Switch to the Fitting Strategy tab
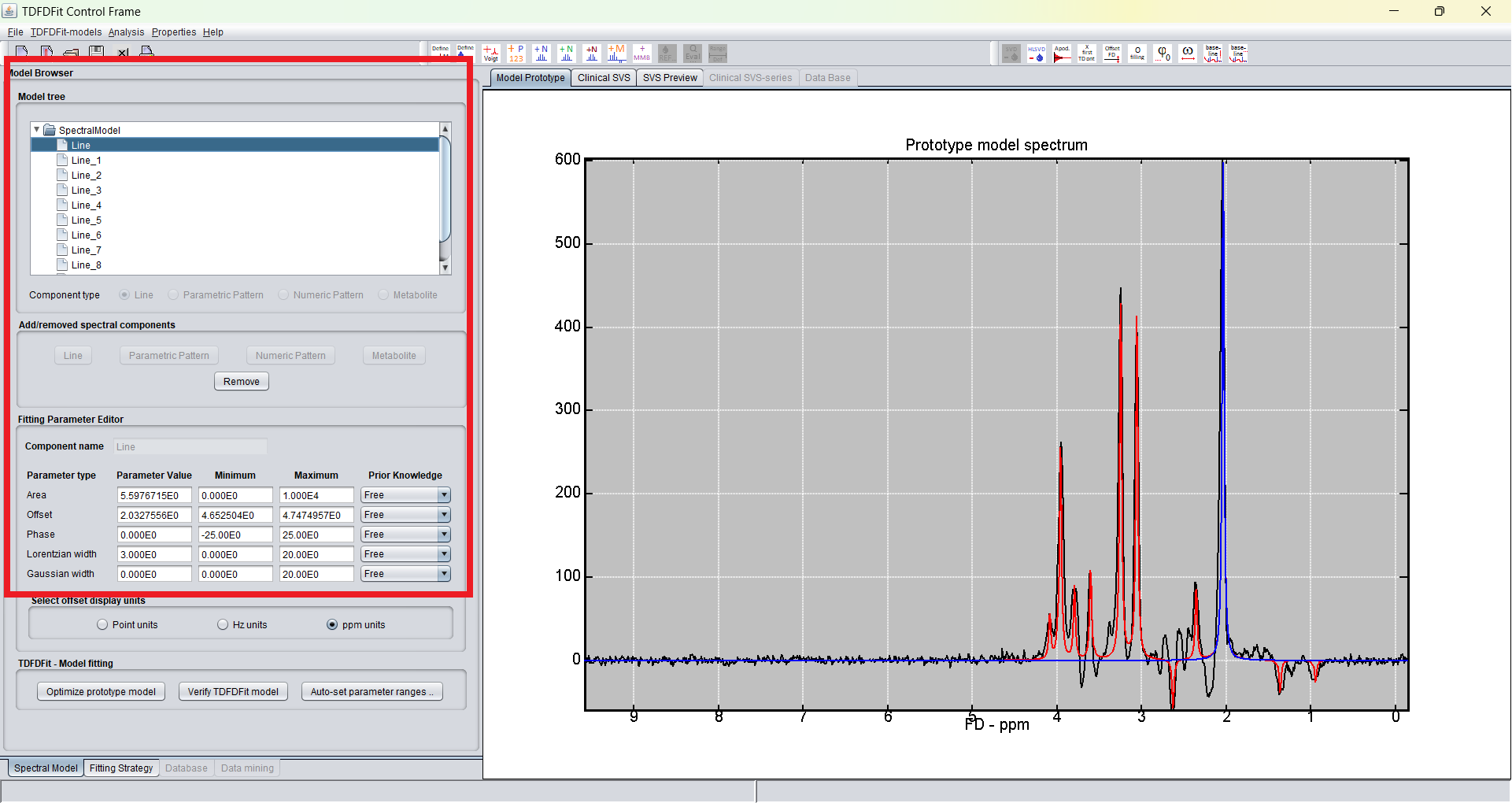The width and height of the screenshot is (1512, 803). [121, 768]
